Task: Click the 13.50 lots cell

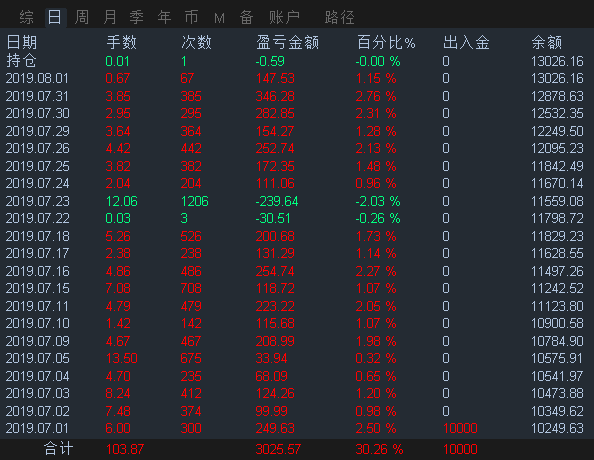Action: click(x=121, y=358)
